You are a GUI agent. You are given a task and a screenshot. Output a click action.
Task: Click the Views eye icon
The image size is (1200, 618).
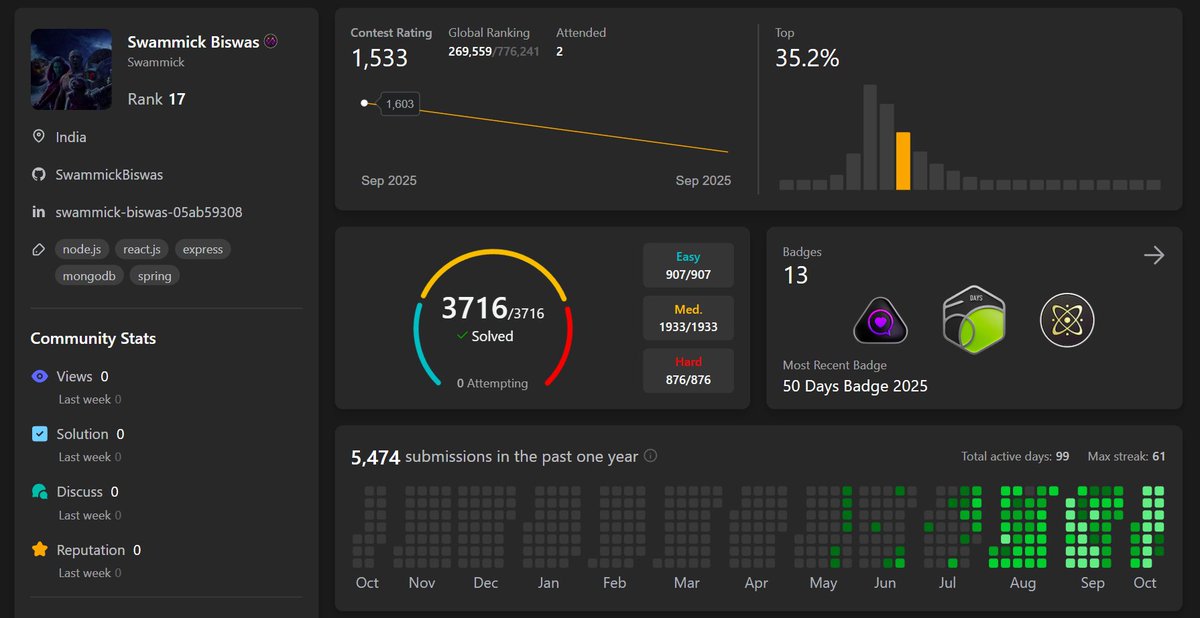(x=40, y=377)
